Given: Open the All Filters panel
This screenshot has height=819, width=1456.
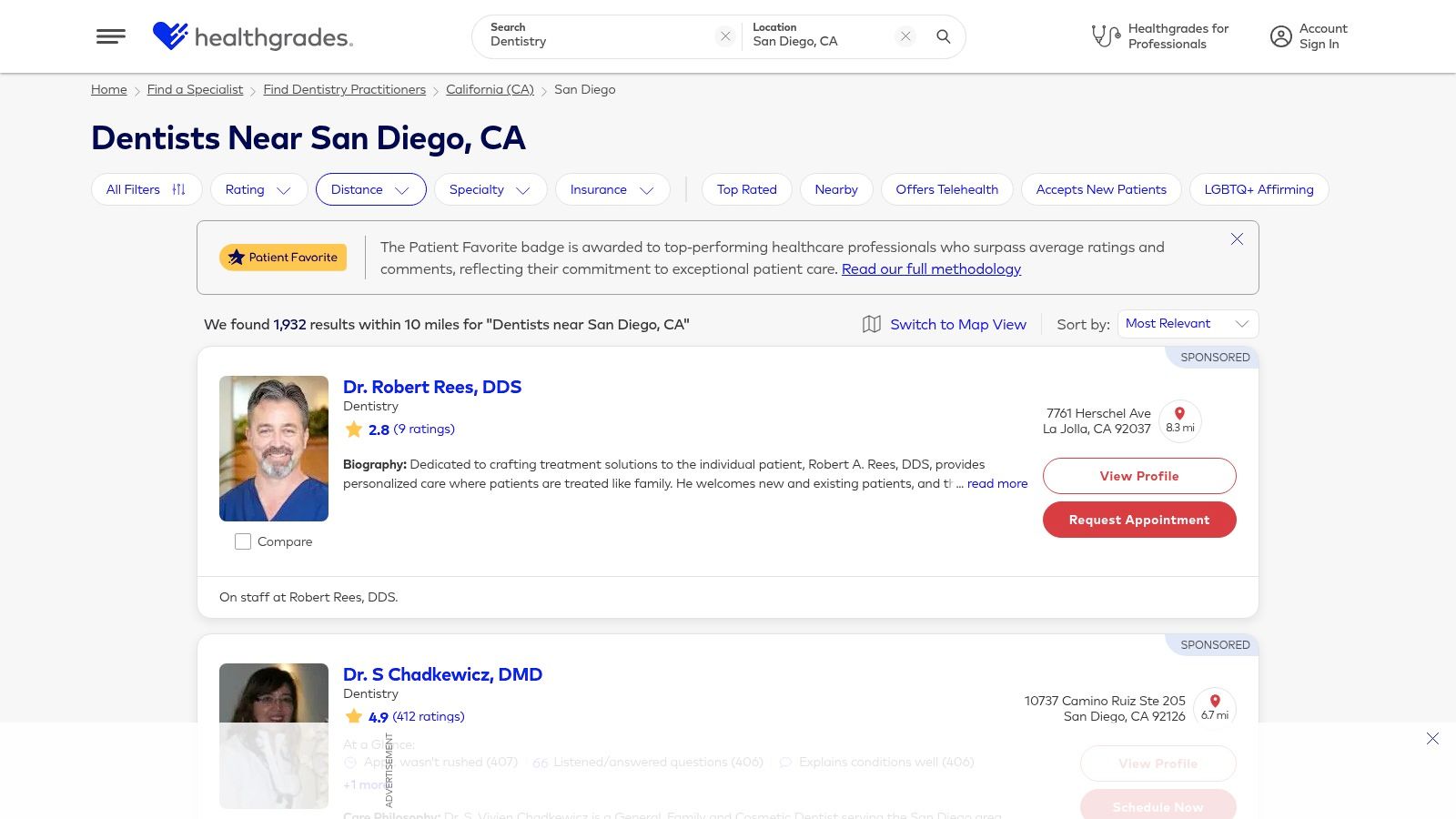Looking at the screenshot, I should pos(146,189).
